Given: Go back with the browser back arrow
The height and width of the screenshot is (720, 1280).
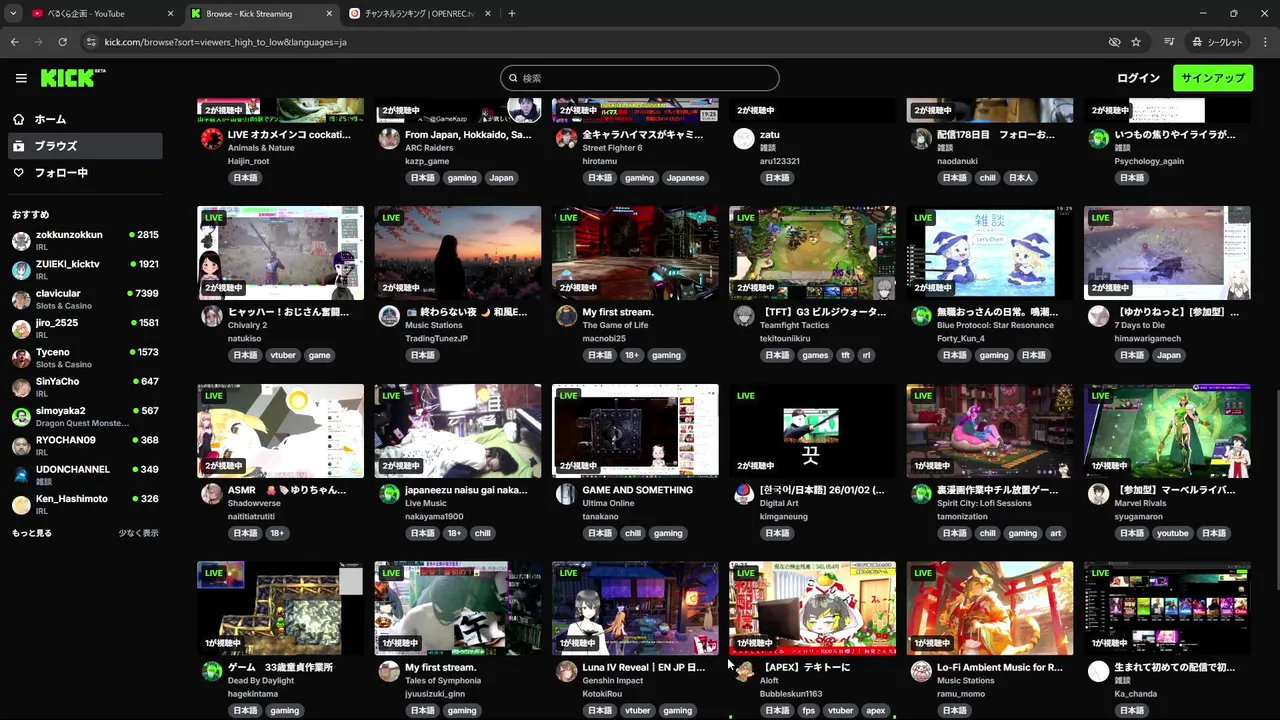Looking at the screenshot, I should click(14, 42).
